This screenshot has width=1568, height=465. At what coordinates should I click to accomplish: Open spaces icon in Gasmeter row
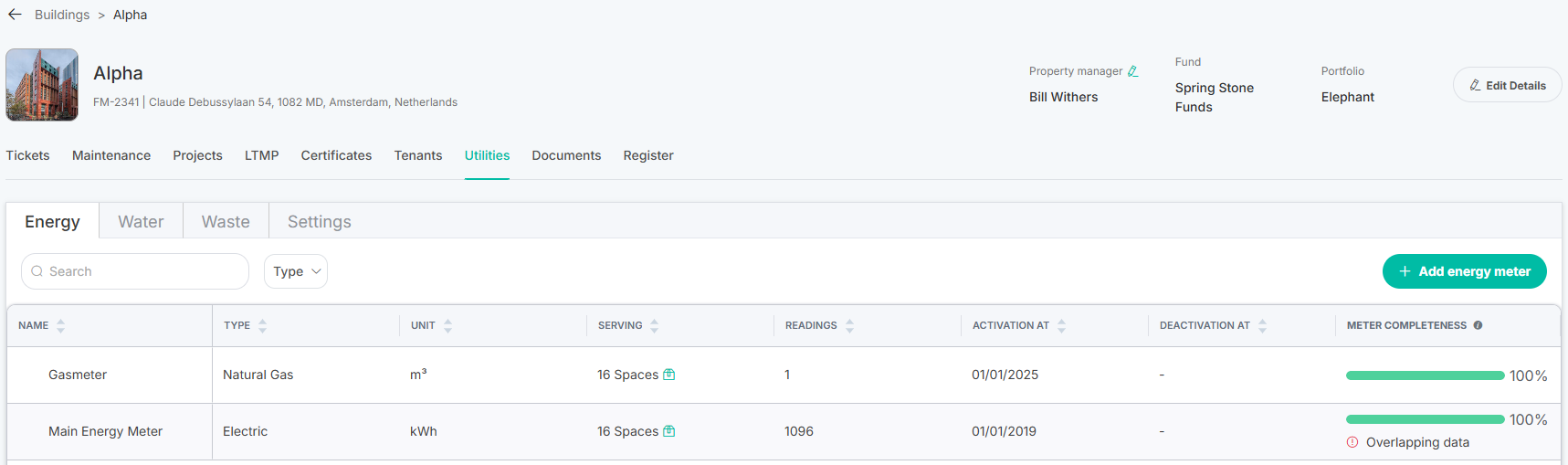(x=668, y=375)
